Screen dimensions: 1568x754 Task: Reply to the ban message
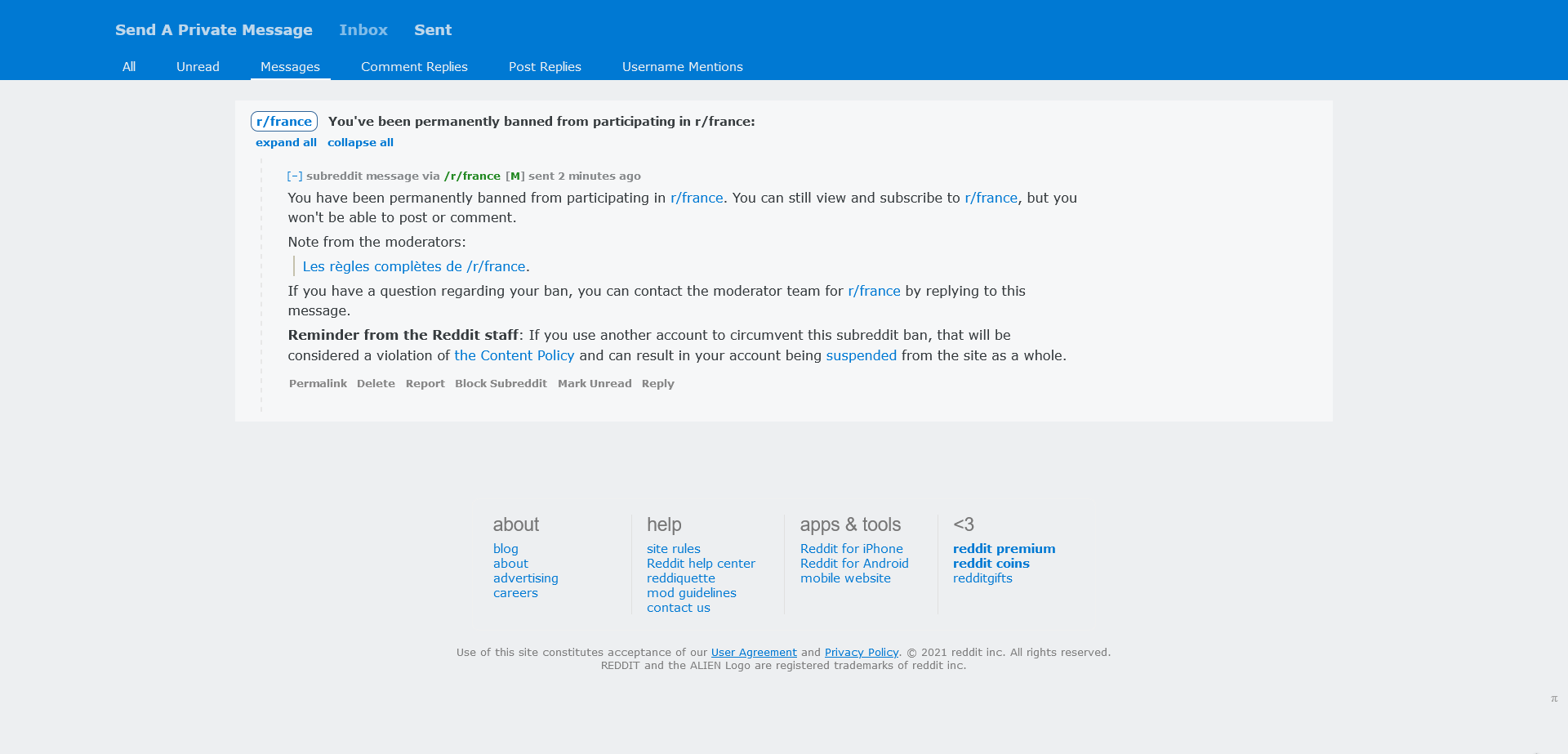(x=657, y=384)
